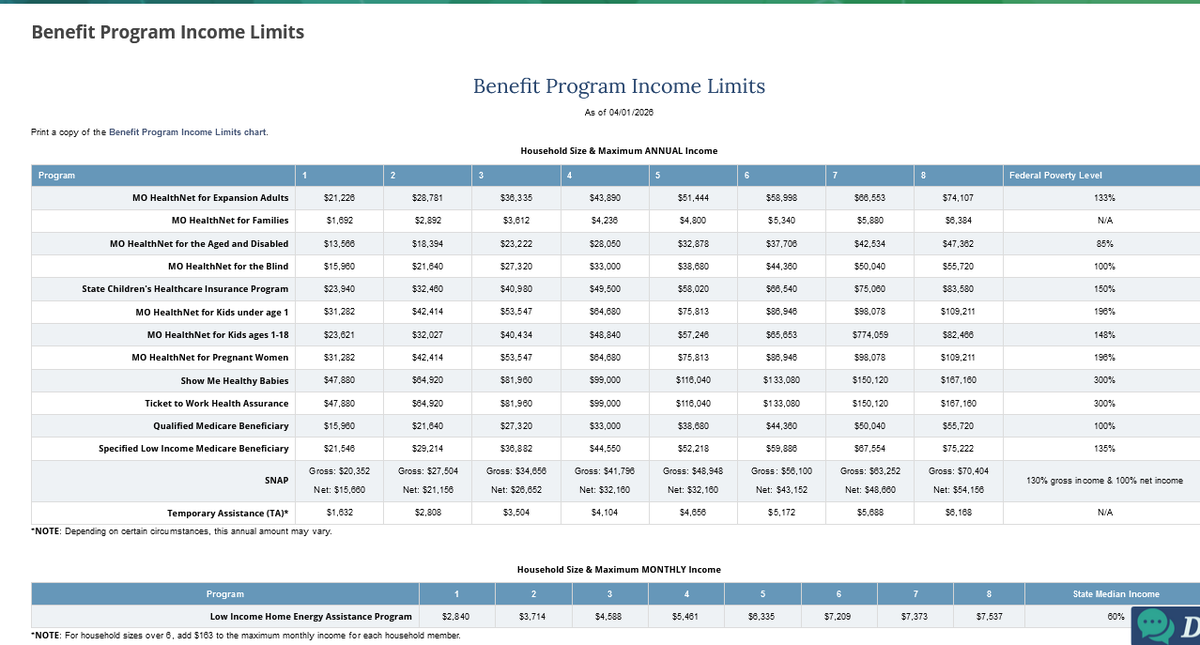
Task: Open the Benefit Program Income Limits chart link
Action: (188, 132)
